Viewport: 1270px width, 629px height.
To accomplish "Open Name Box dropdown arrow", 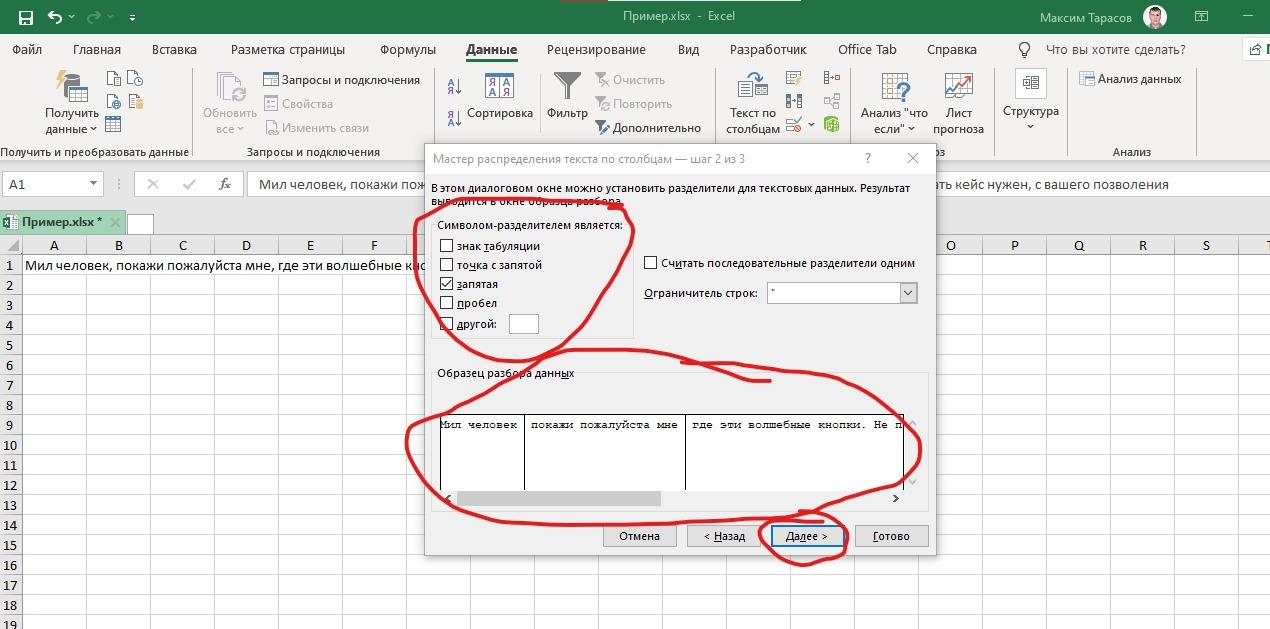I will [x=94, y=184].
